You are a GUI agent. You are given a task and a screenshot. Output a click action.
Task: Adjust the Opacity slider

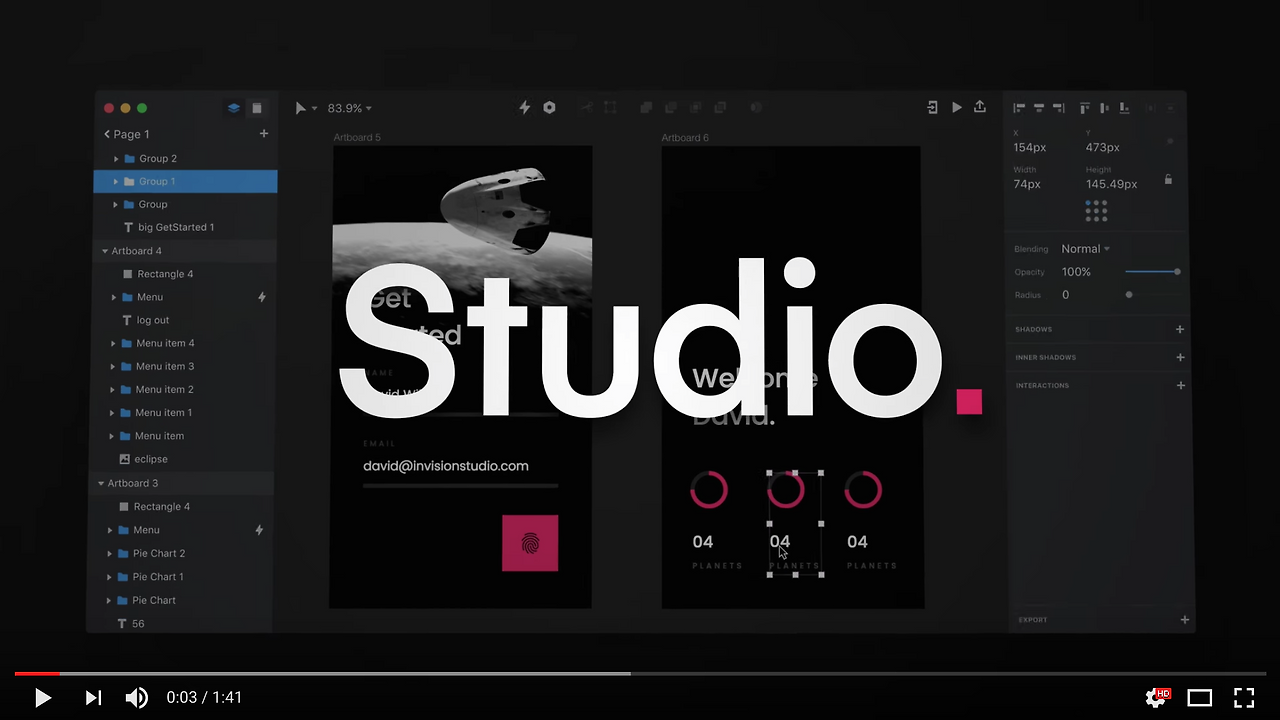pos(1152,271)
